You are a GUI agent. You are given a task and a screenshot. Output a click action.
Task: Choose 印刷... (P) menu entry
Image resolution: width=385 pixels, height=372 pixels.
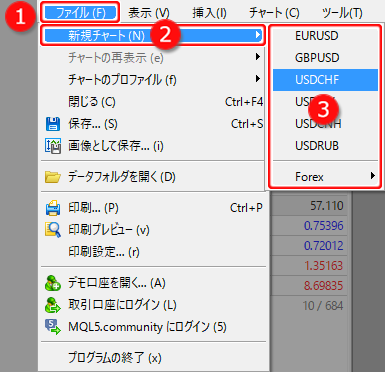(153, 208)
